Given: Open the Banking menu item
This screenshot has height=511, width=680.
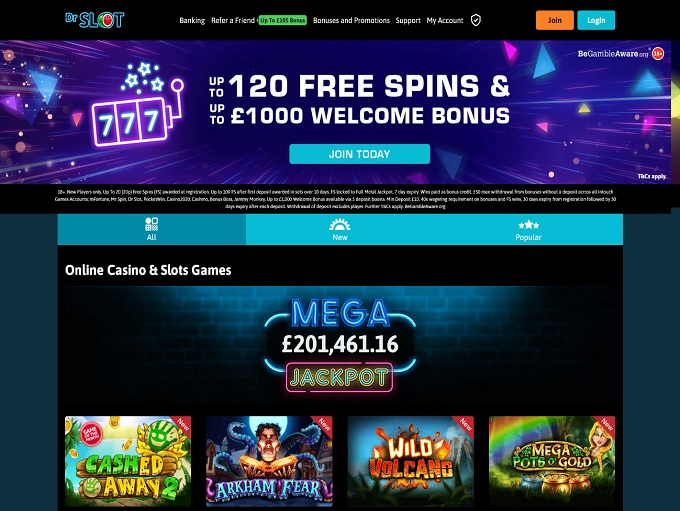Looking at the screenshot, I should pos(192,20).
